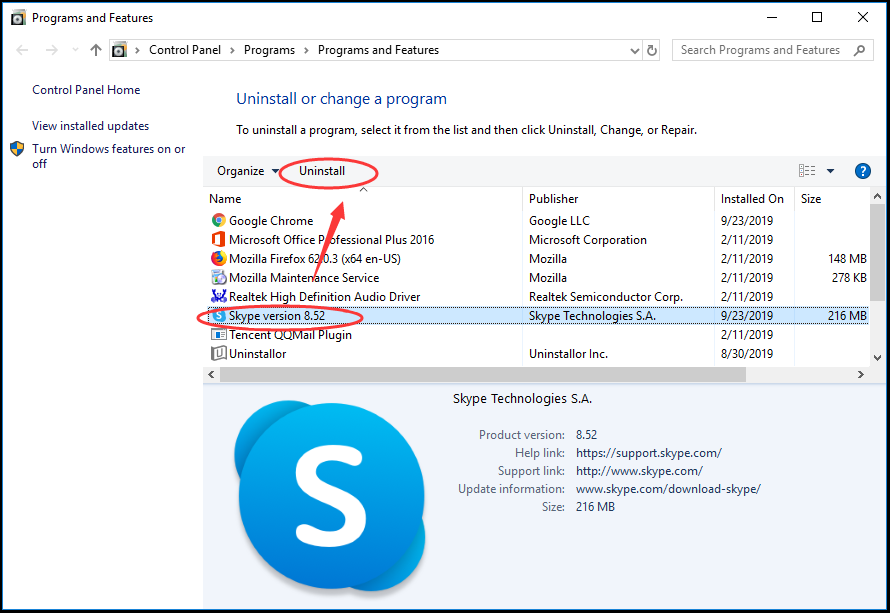Click Programs in the breadcrumb
Image resolution: width=890 pixels, height=613 pixels.
pyautogui.click(x=270, y=50)
